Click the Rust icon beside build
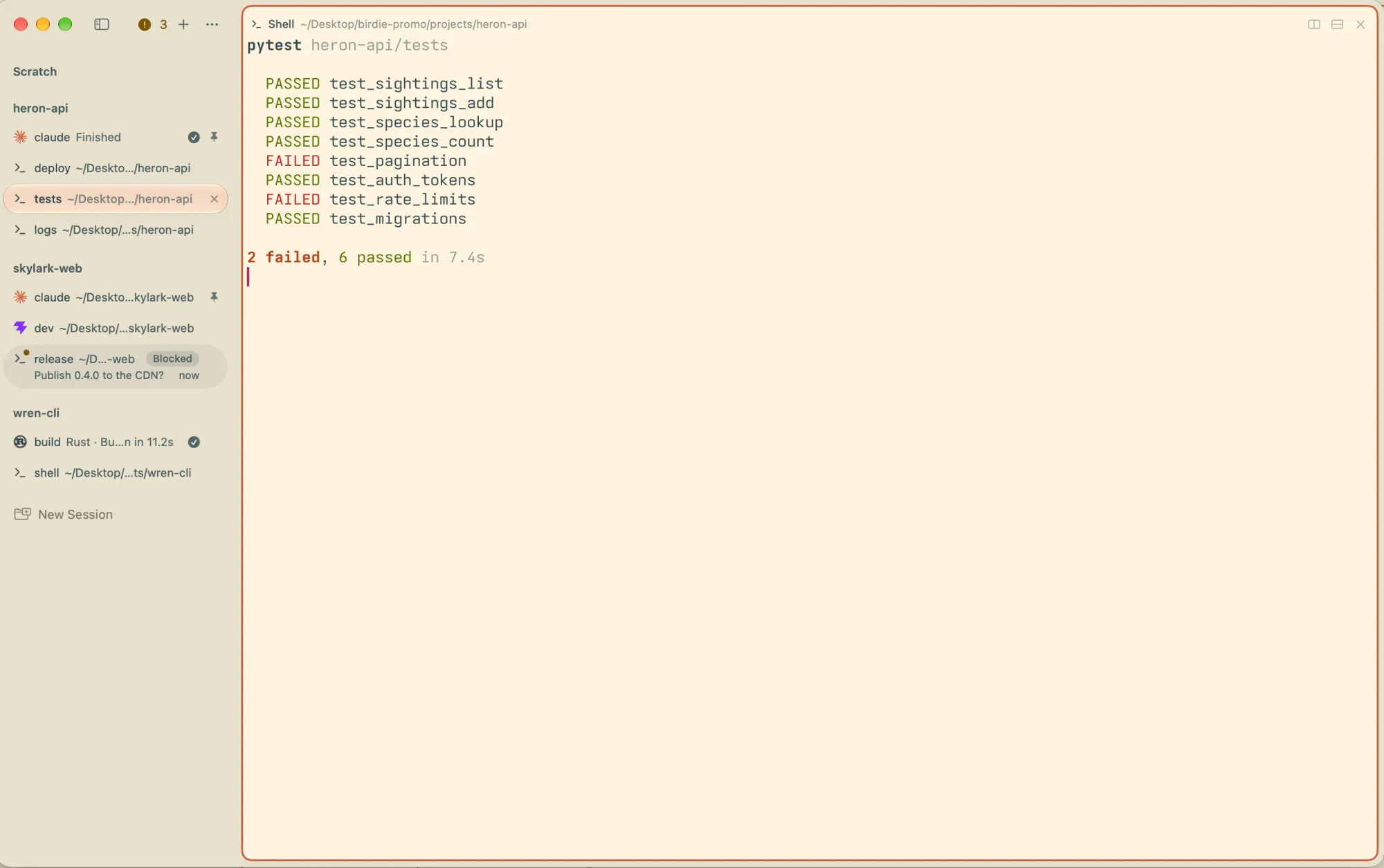 click(21, 442)
